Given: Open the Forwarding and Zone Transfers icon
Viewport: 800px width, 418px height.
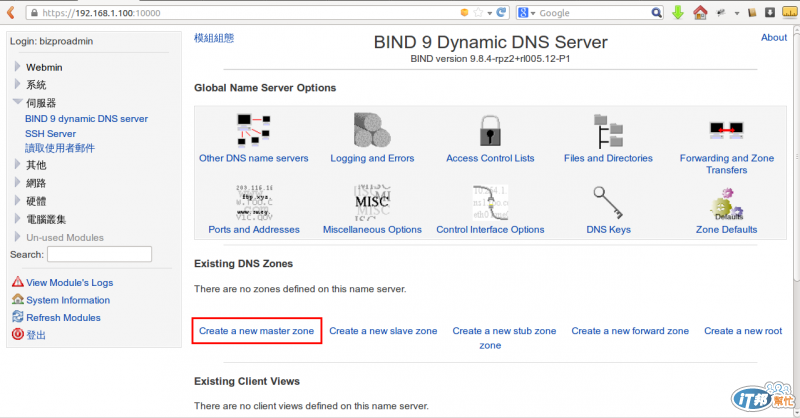Looking at the screenshot, I should (727, 130).
